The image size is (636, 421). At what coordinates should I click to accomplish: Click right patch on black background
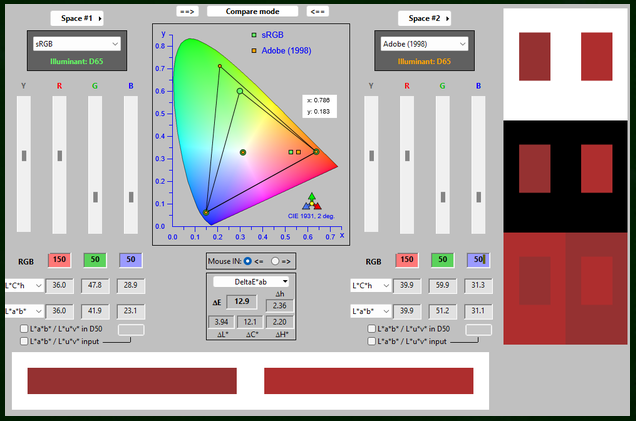597,168
